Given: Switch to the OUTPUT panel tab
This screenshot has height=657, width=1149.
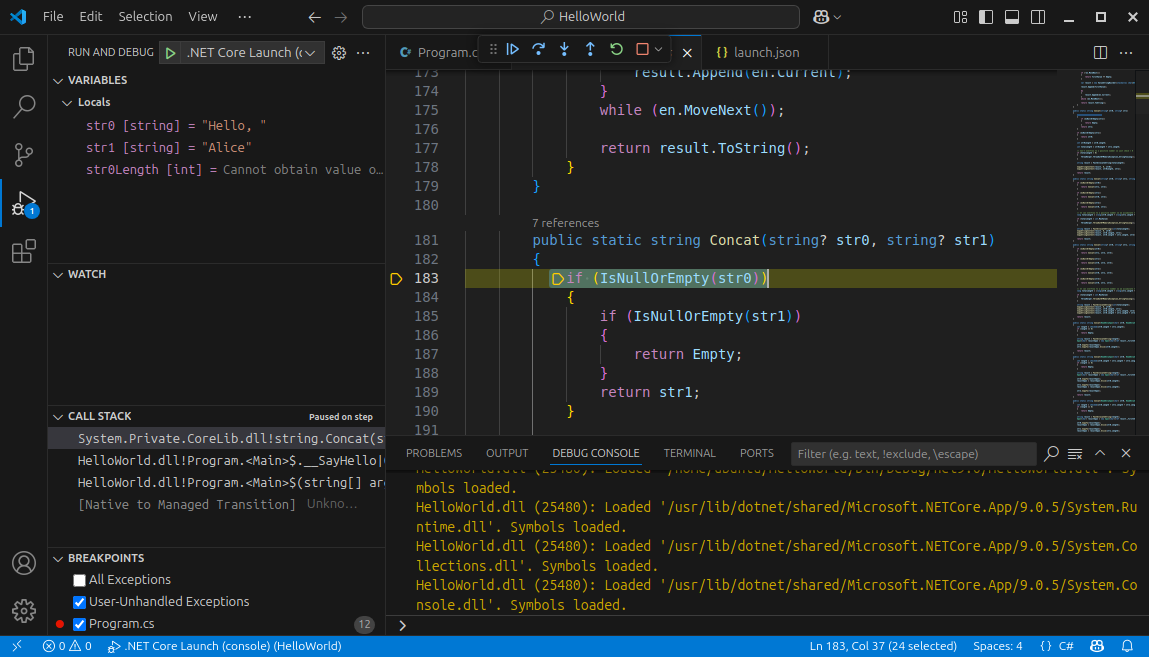Looking at the screenshot, I should click(x=506, y=453).
